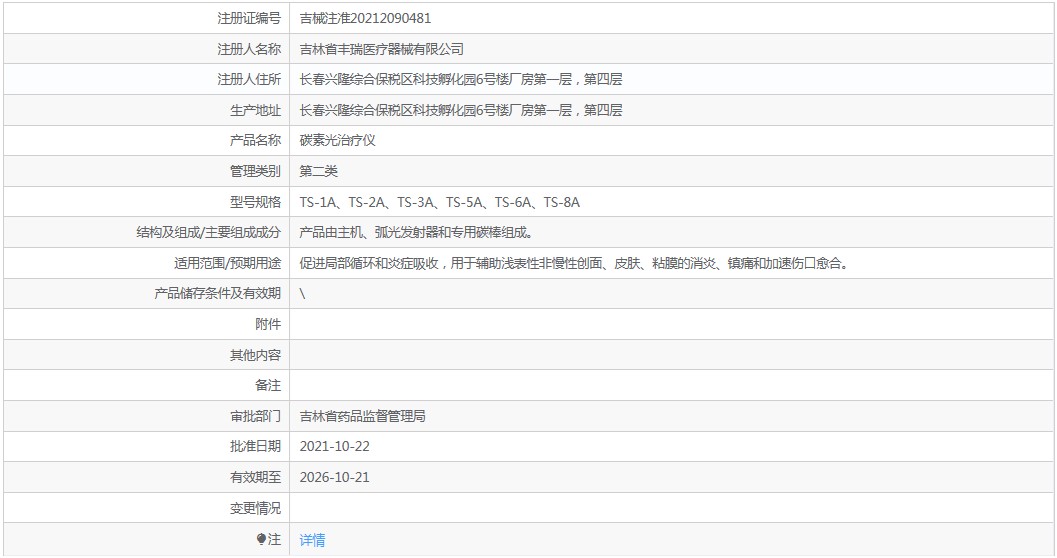Click the 其他内容 label

(x=255, y=355)
